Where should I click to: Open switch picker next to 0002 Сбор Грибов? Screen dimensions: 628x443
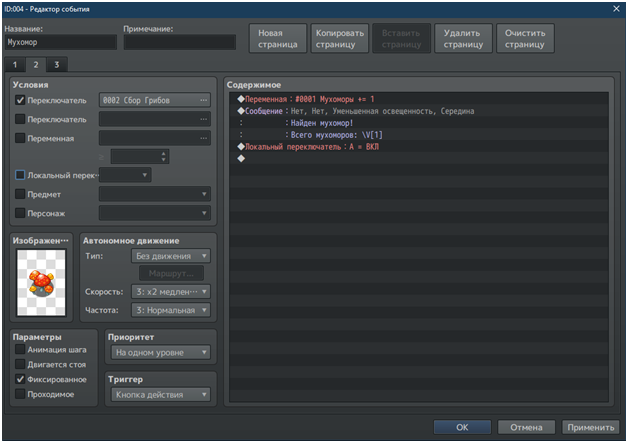coord(203,100)
